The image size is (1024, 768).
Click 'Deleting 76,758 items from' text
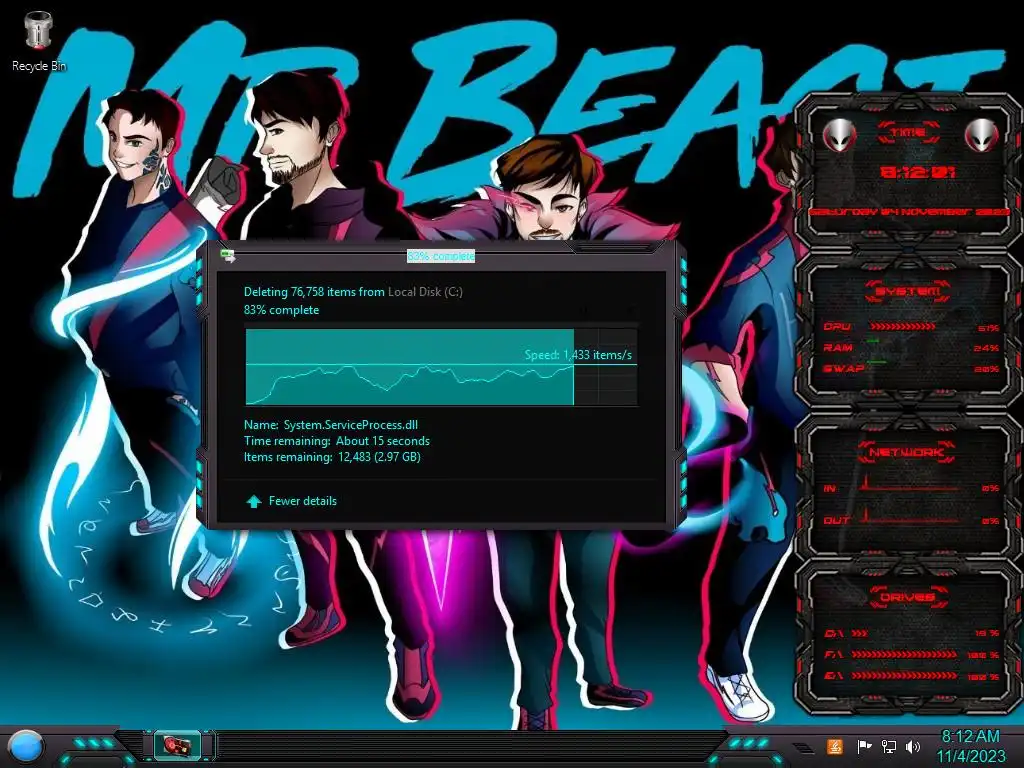click(314, 292)
